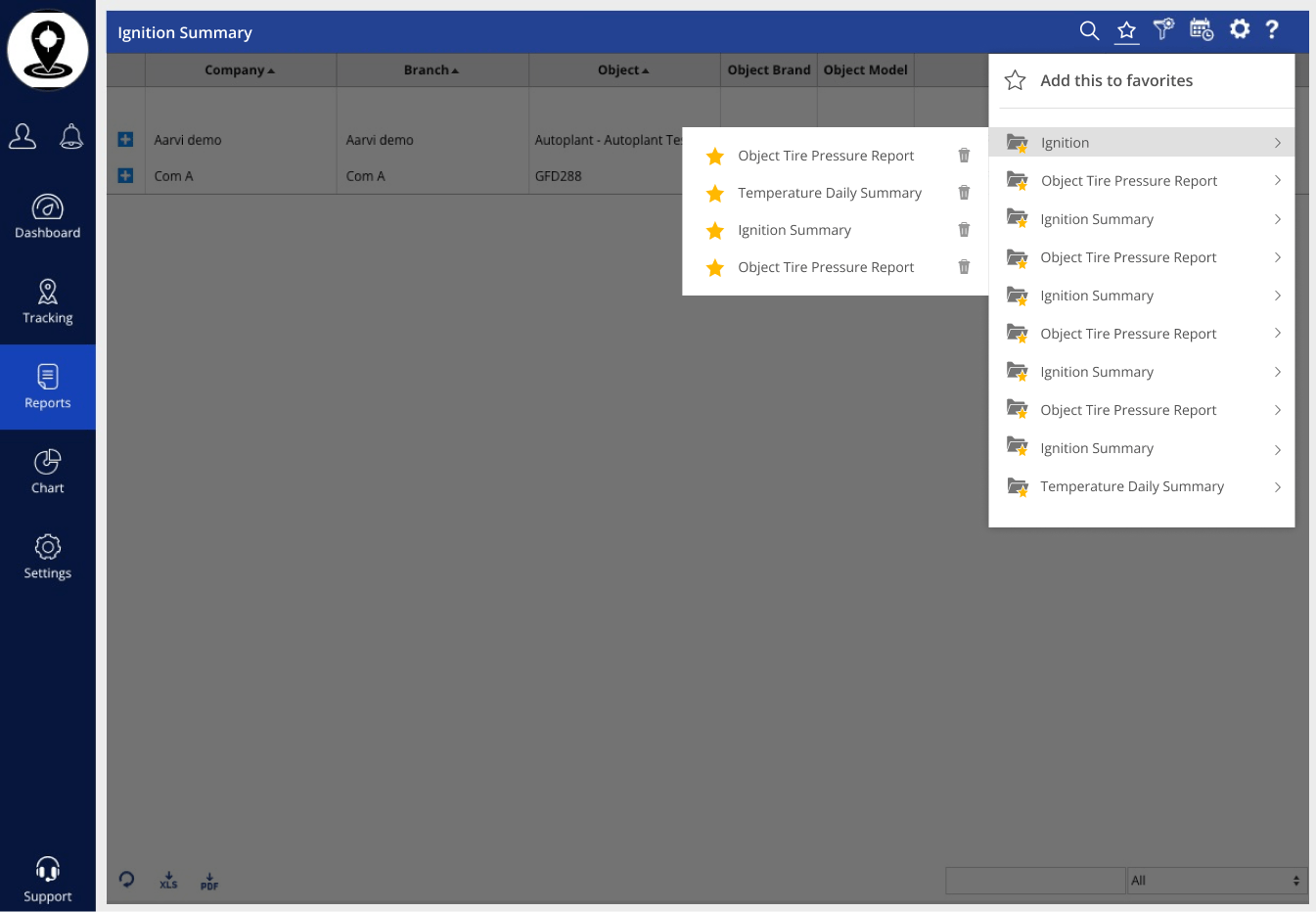Open the schedule calendar icon
This screenshot has height=912, width=1316.
coord(1202,30)
